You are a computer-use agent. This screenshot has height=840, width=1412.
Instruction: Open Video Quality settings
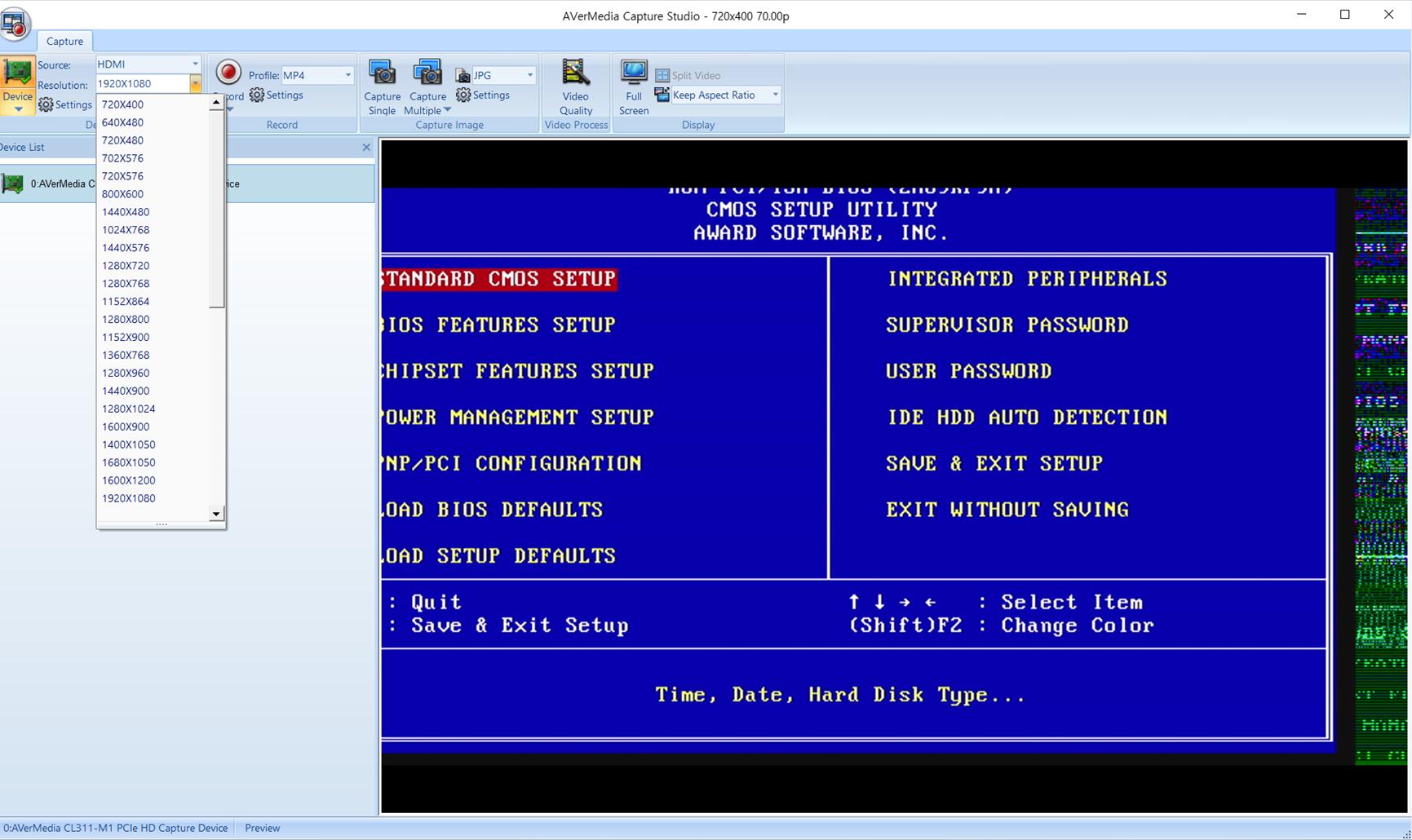[x=576, y=87]
